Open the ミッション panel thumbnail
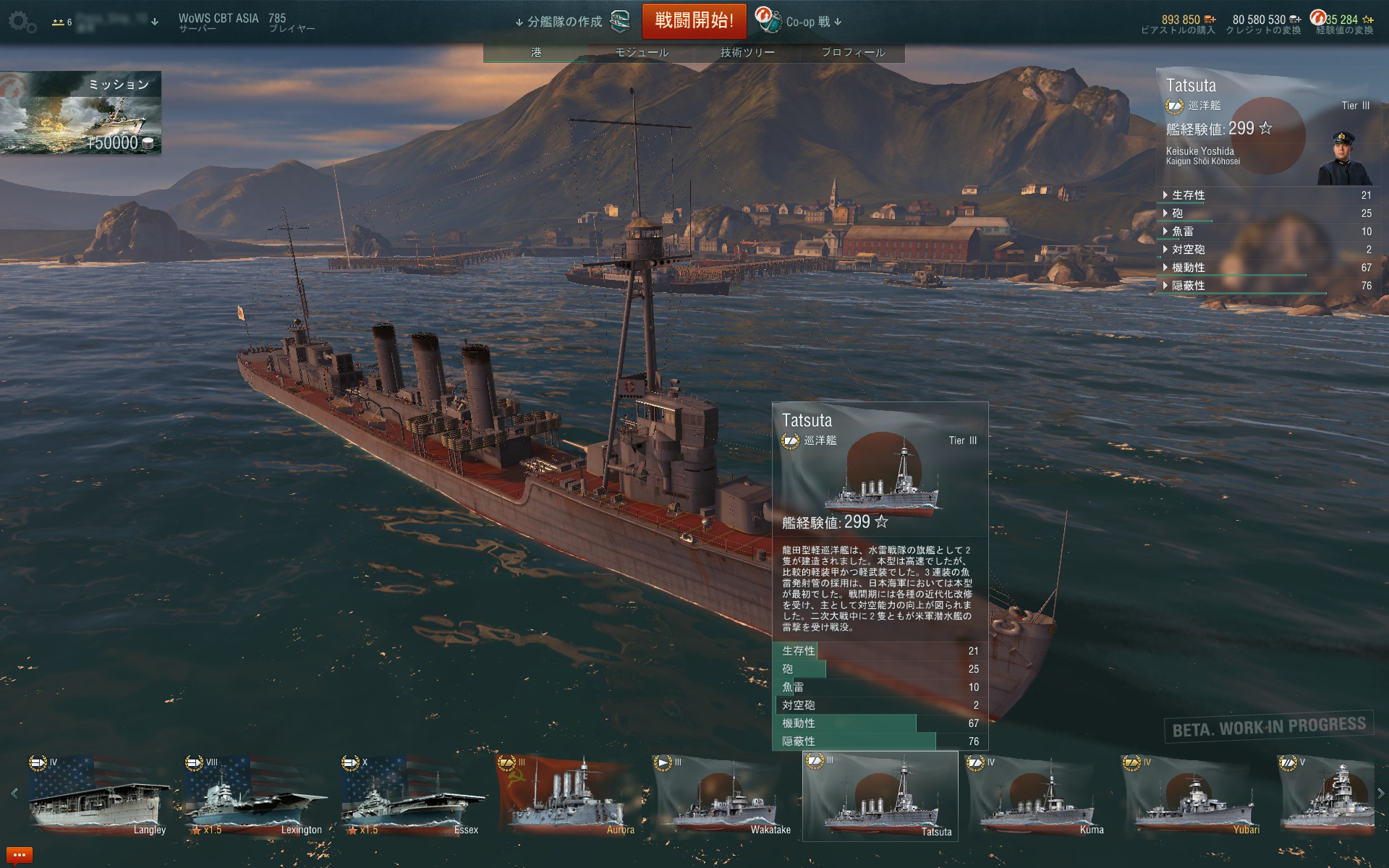Viewport: 1389px width, 868px height. (80, 113)
